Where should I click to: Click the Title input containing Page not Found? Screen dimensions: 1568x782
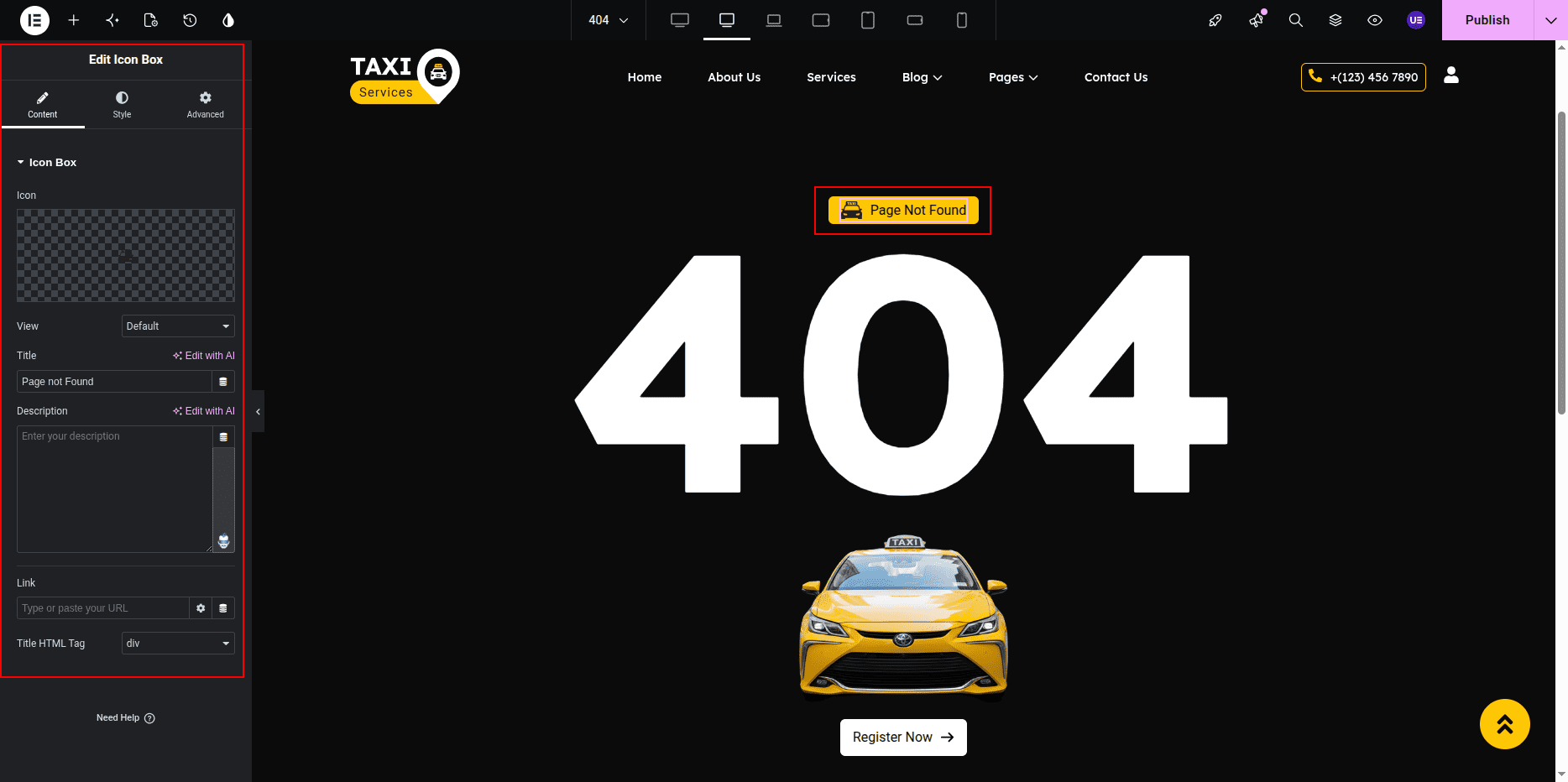114,382
